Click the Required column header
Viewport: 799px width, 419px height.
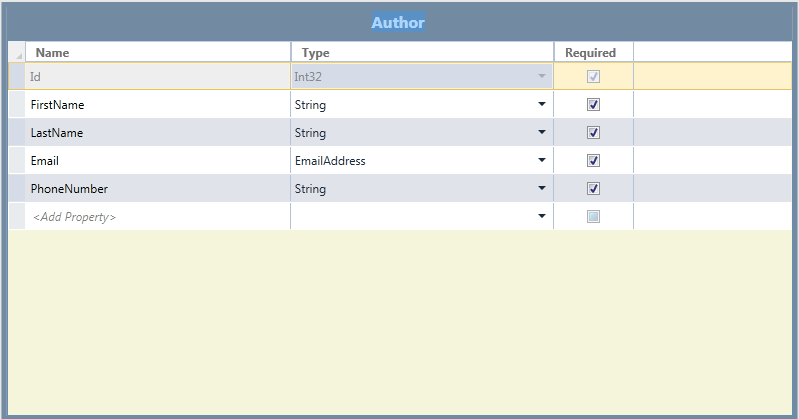tap(592, 53)
